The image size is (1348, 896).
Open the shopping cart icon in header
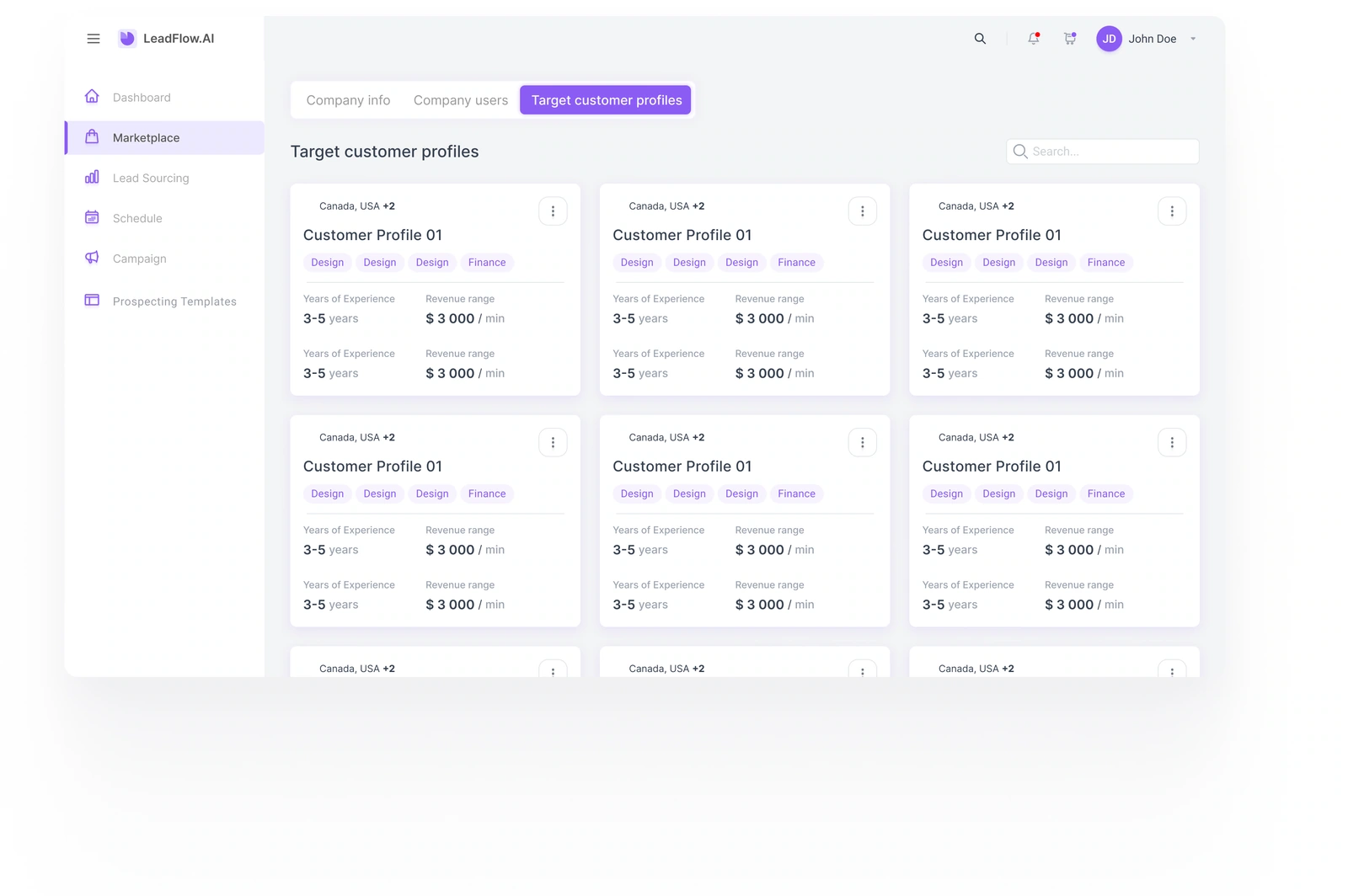pyautogui.click(x=1070, y=39)
